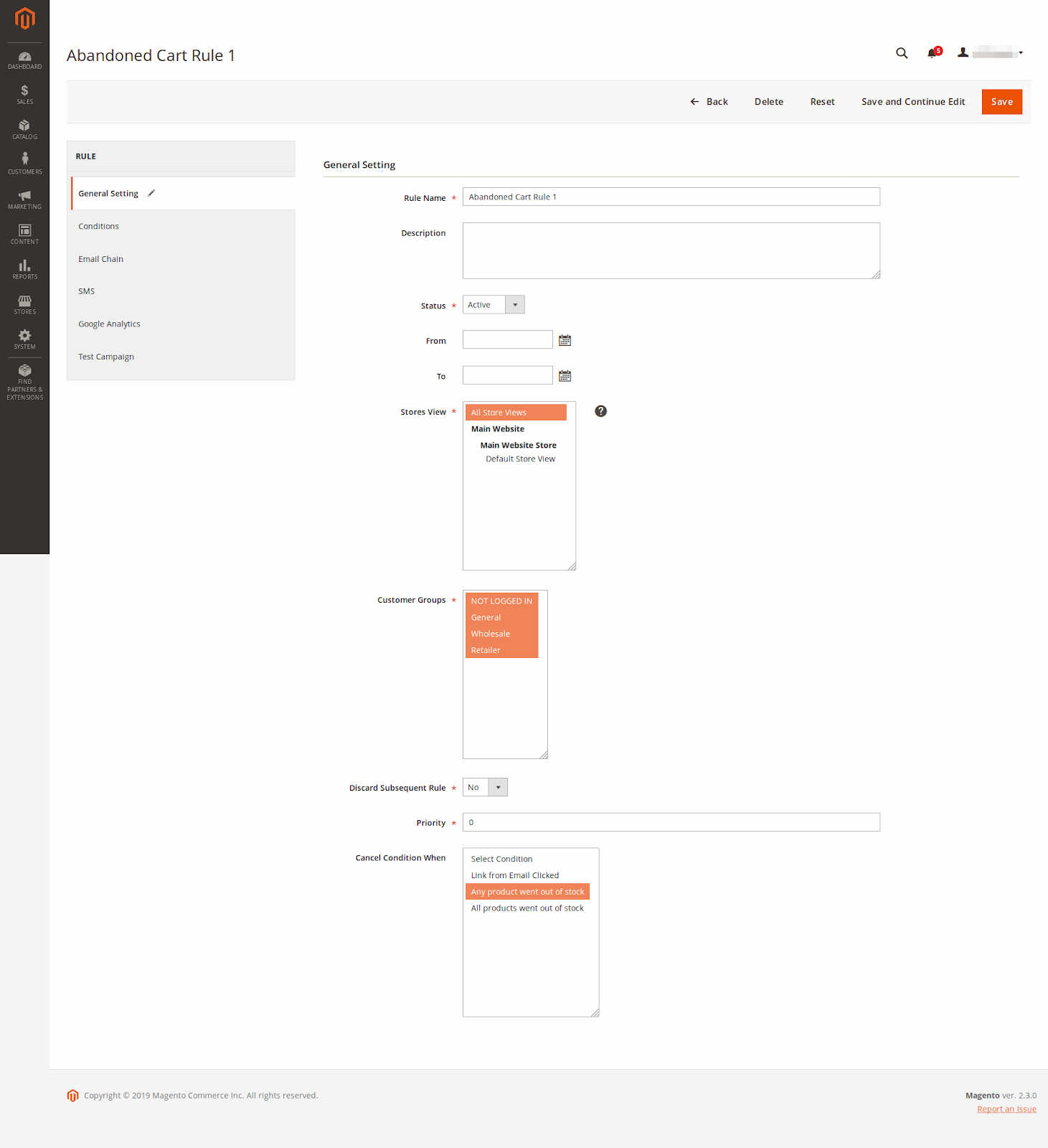Select Retailer customer group
Screen dimensions: 1048x1148
point(501,650)
